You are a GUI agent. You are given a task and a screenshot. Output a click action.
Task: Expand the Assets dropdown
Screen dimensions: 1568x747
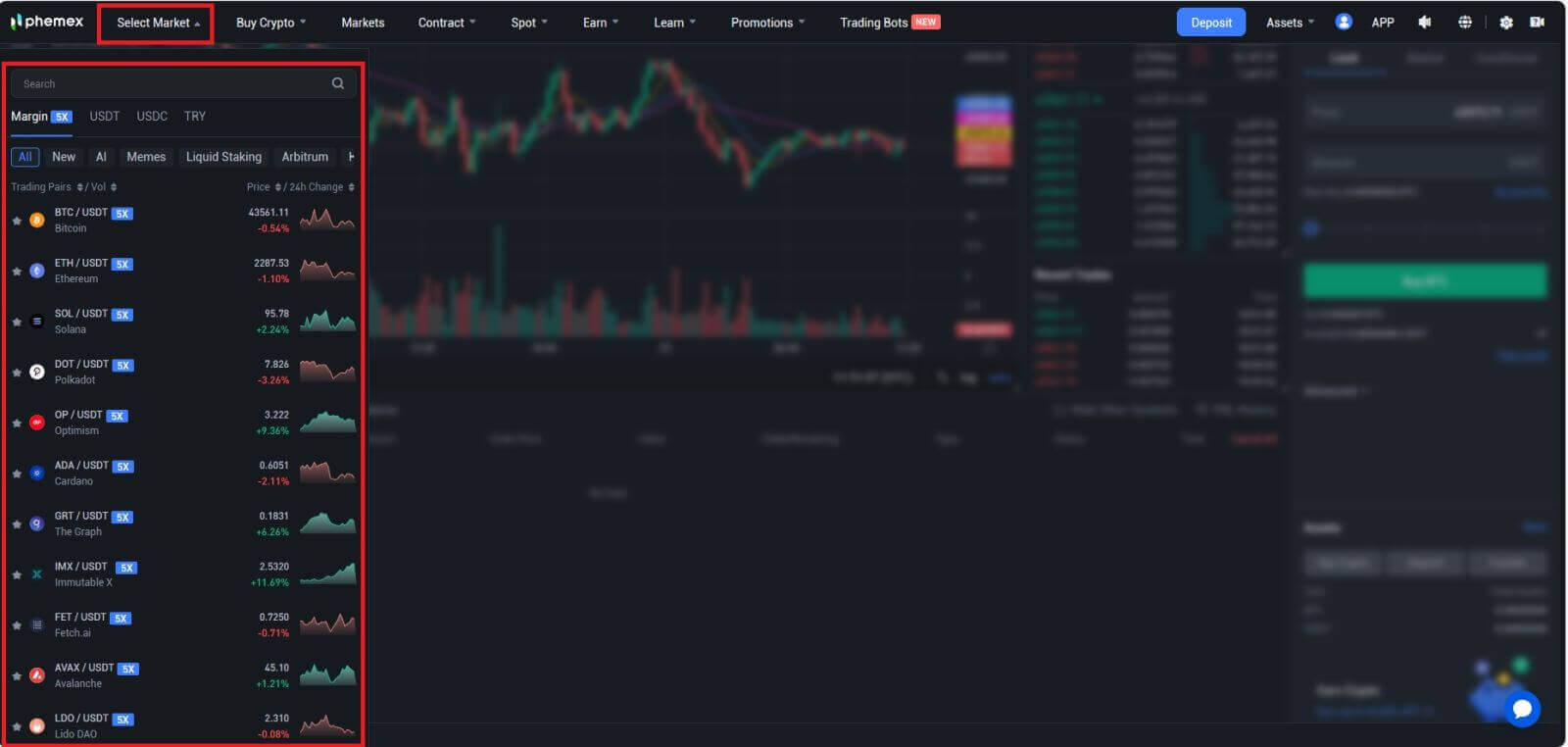click(1290, 23)
